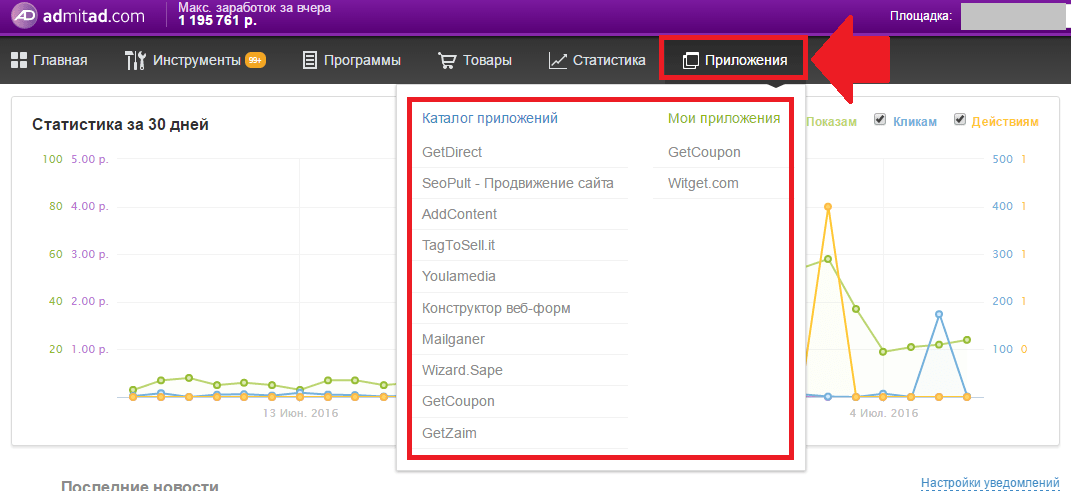This screenshot has height=491, width=1071.
Task: Go to the Главная page
Action: (x=49, y=60)
